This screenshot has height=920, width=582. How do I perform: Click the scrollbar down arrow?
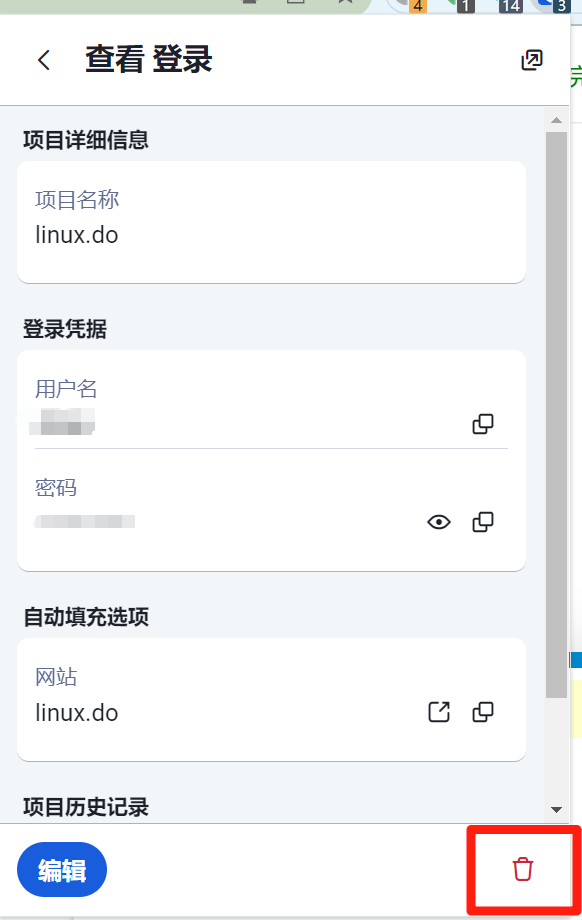click(556, 810)
